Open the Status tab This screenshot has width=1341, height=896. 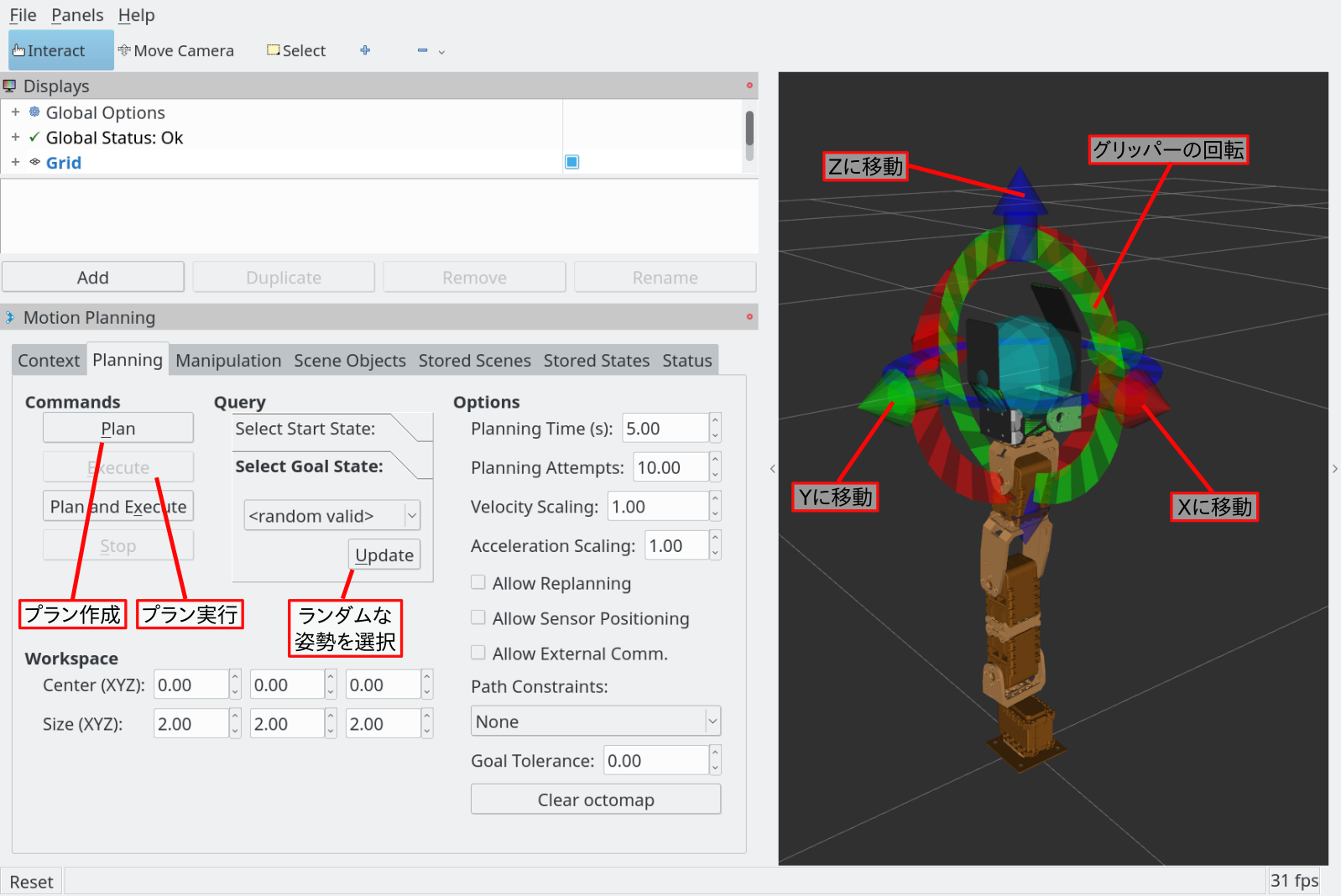click(x=687, y=361)
